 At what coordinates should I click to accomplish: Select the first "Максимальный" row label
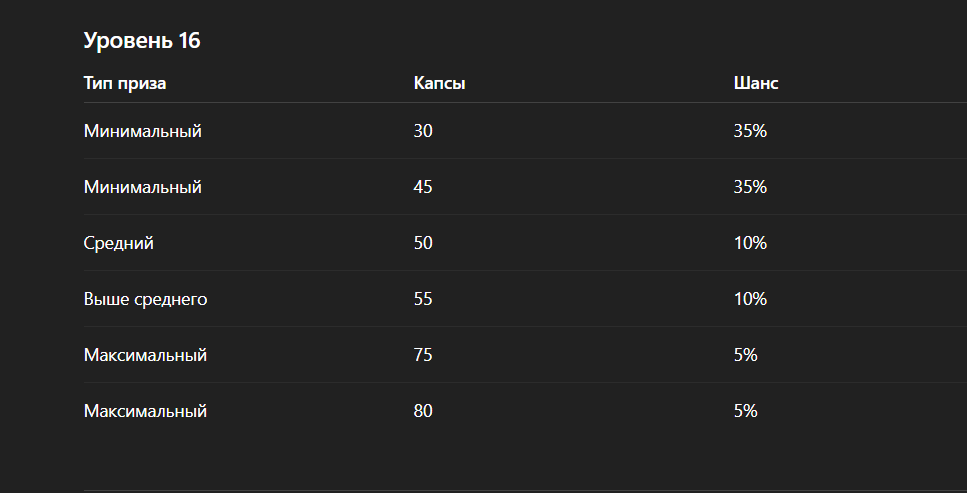146,355
